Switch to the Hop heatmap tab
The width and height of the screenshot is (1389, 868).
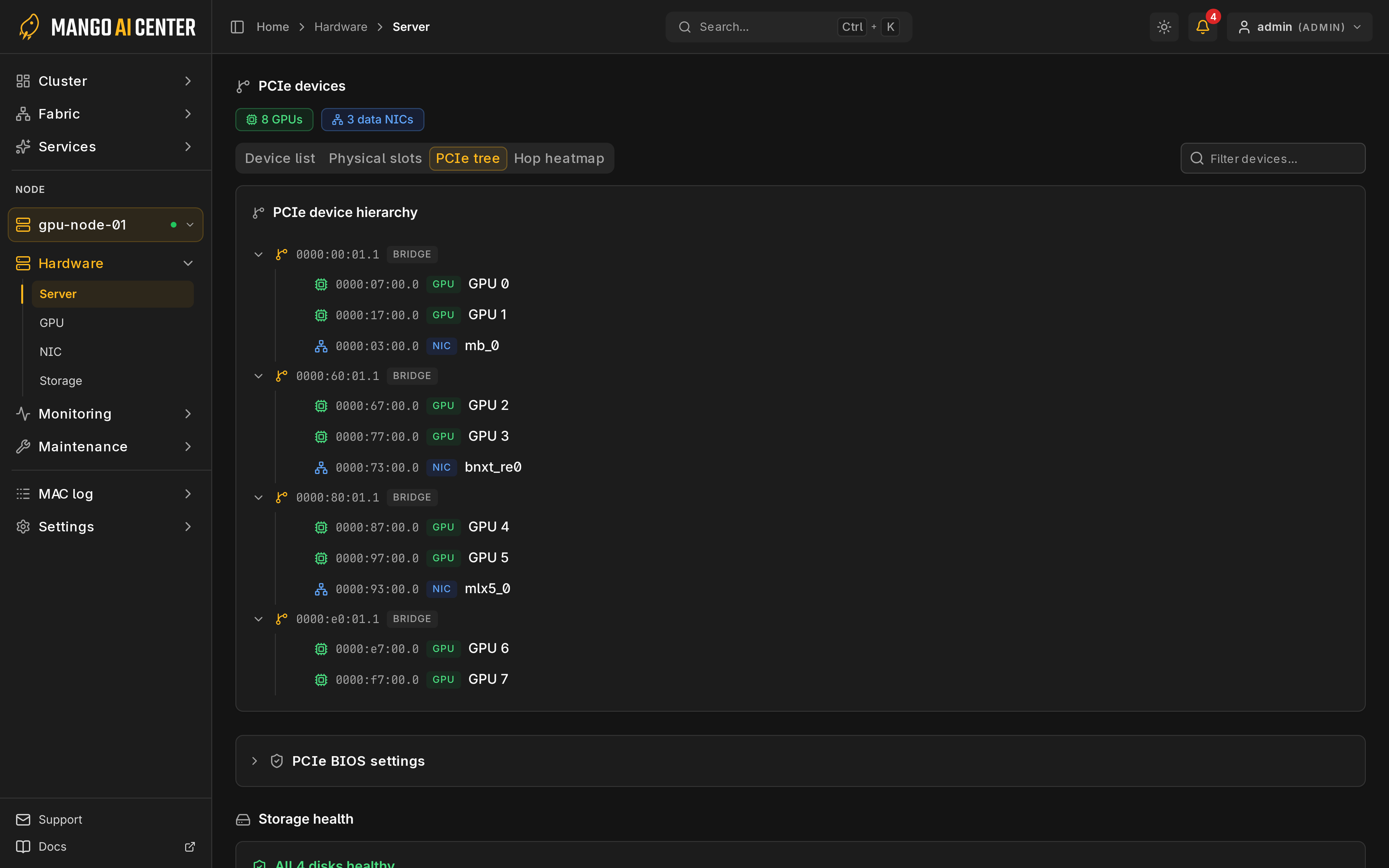click(x=558, y=158)
